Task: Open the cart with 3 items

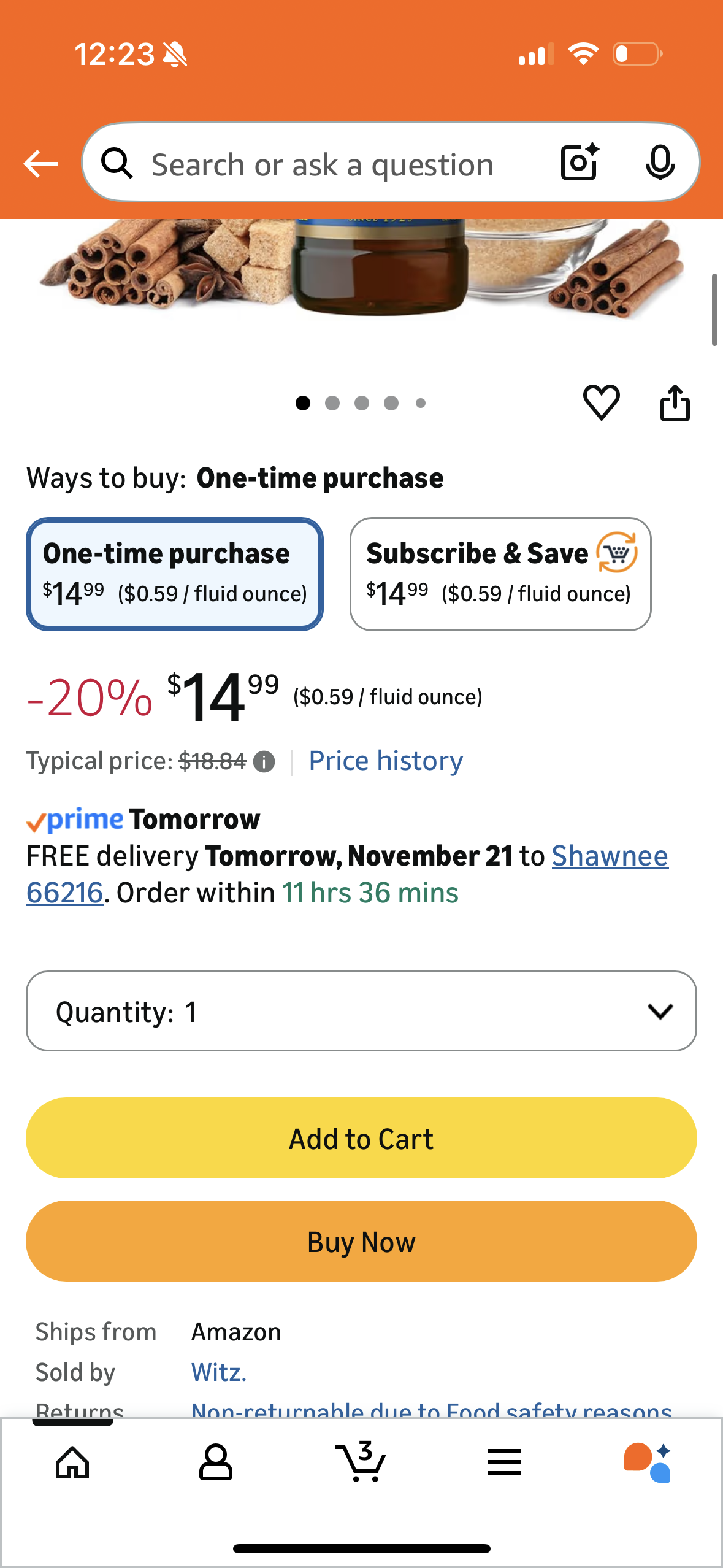Action: point(361,1462)
